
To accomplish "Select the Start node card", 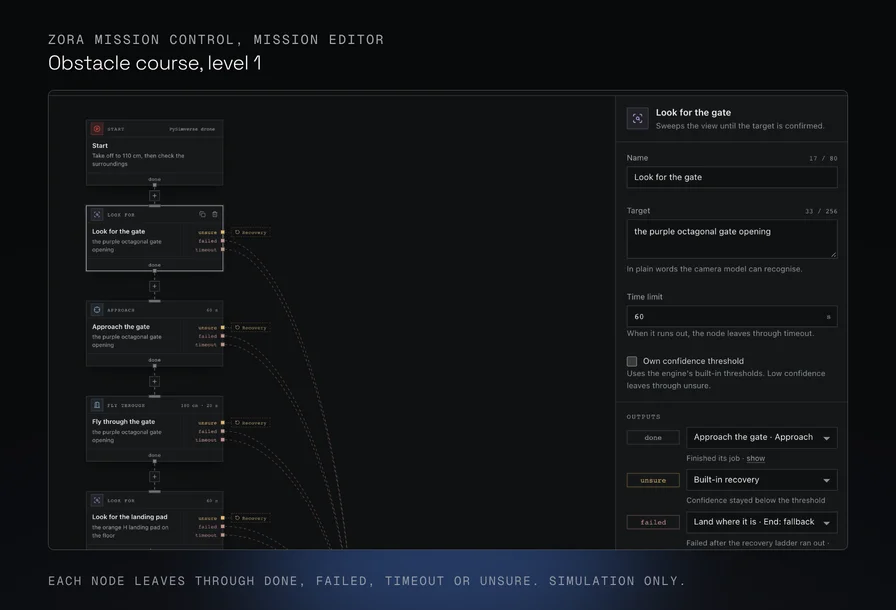I will coord(154,152).
